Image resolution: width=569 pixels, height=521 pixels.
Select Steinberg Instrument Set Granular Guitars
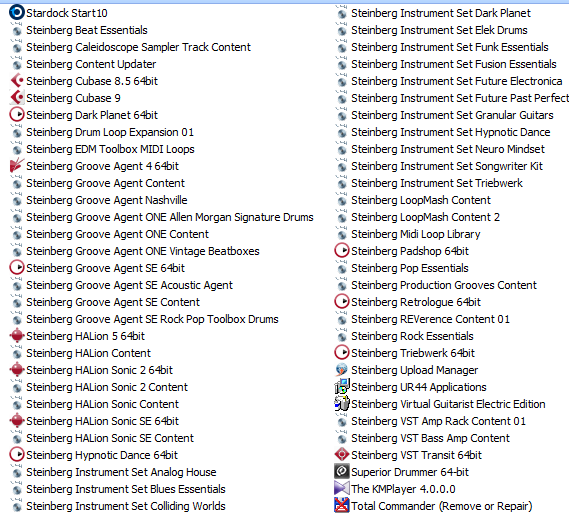(x=452, y=115)
